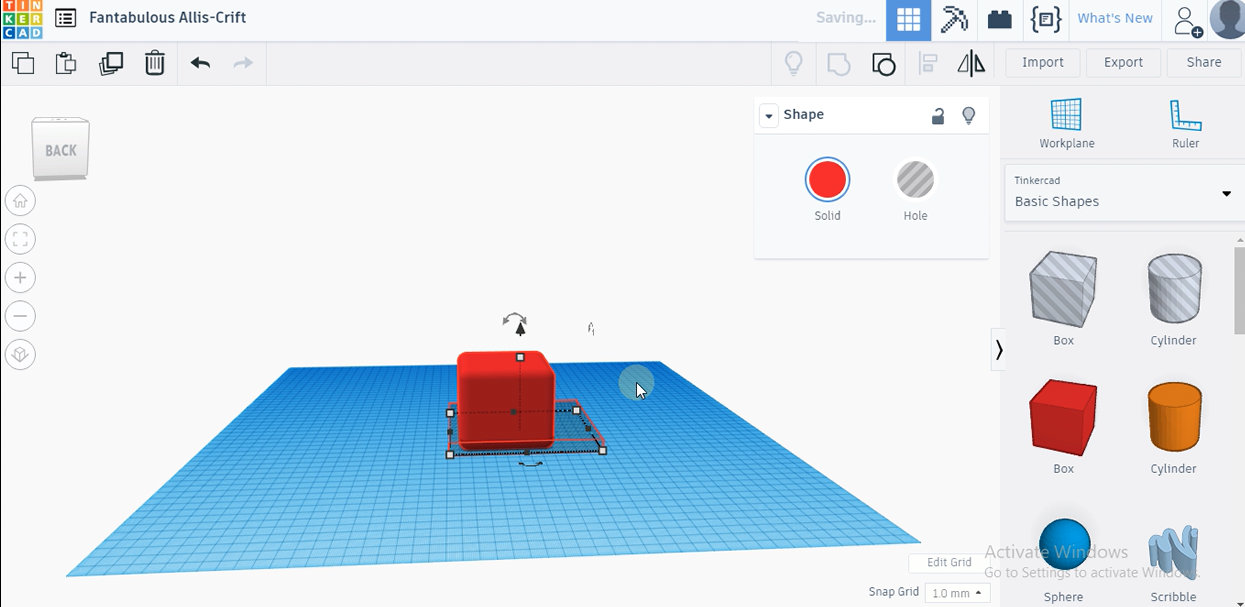Select the Ruler tool

[1185, 124]
